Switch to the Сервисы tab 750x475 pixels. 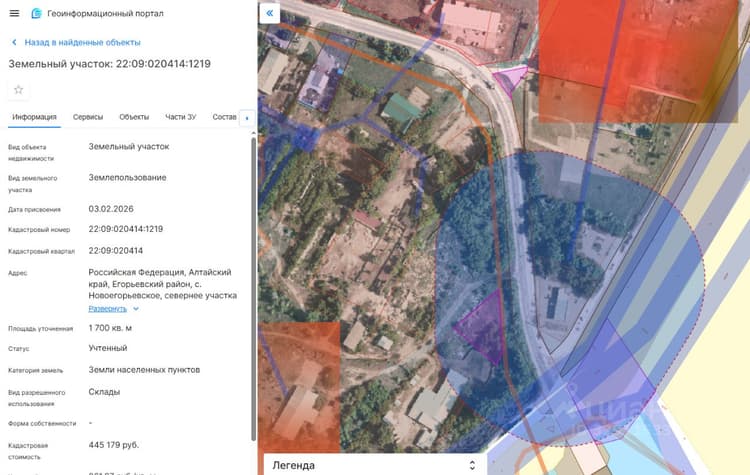click(x=88, y=117)
